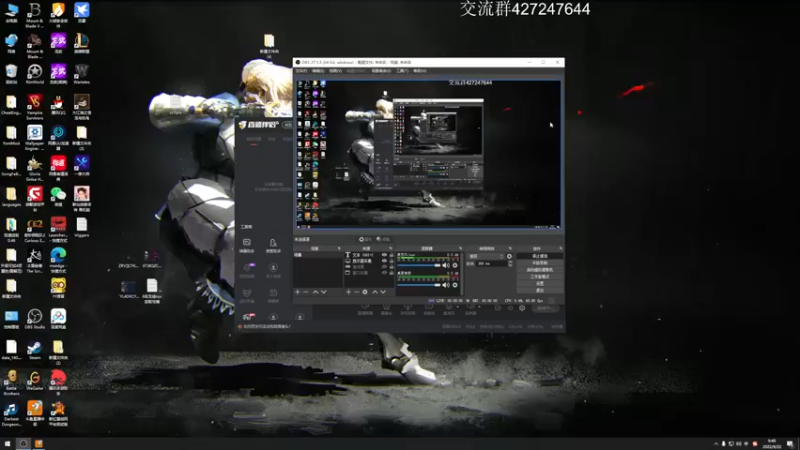
Task: Open OBS 视图(V) menu
Action: click(x=335, y=71)
